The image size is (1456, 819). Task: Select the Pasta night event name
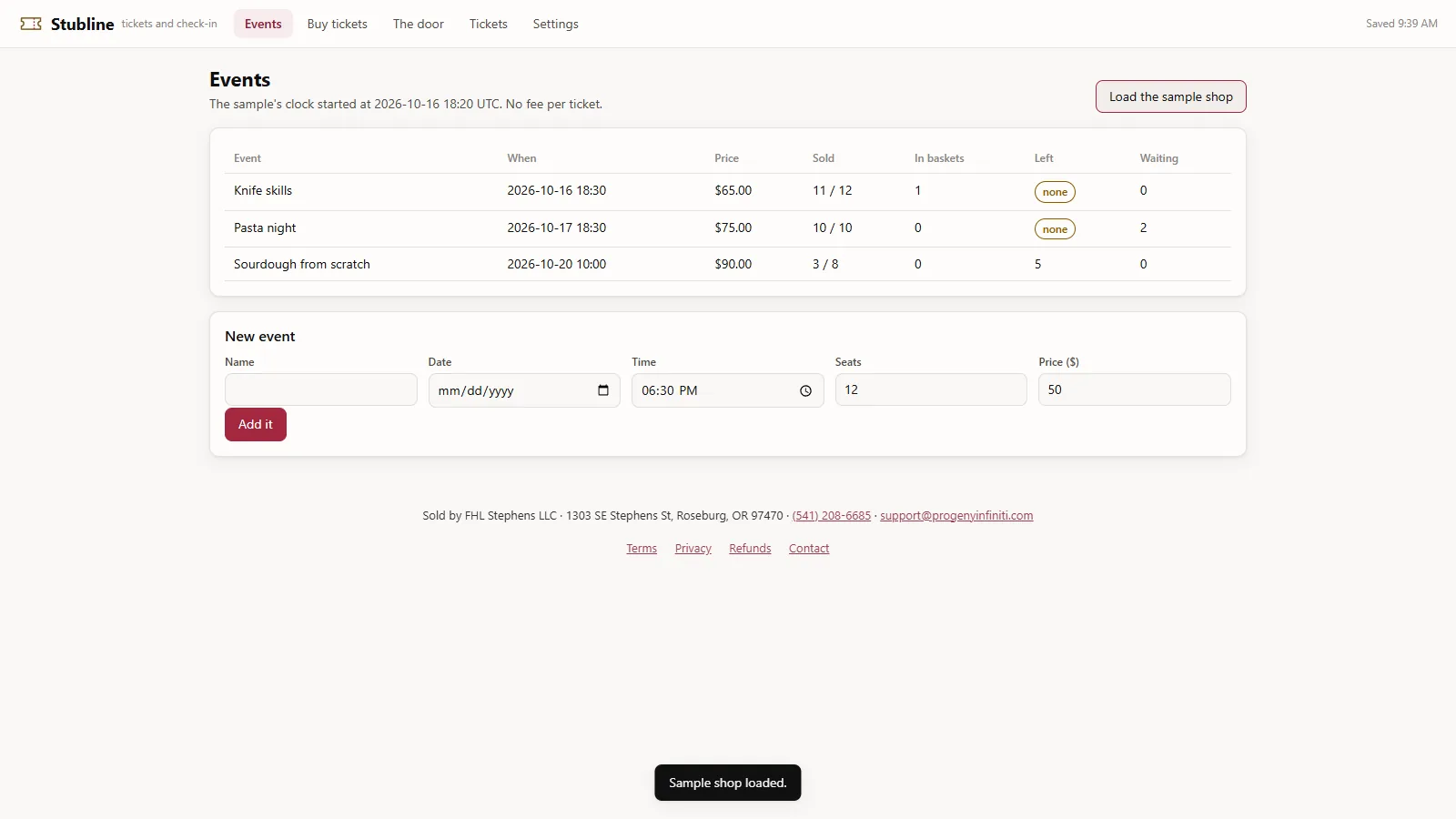click(x=265, y=227)
